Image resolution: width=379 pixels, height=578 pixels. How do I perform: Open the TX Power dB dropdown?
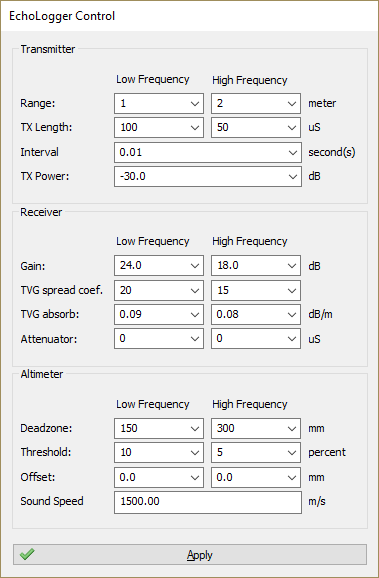[208, 177]
